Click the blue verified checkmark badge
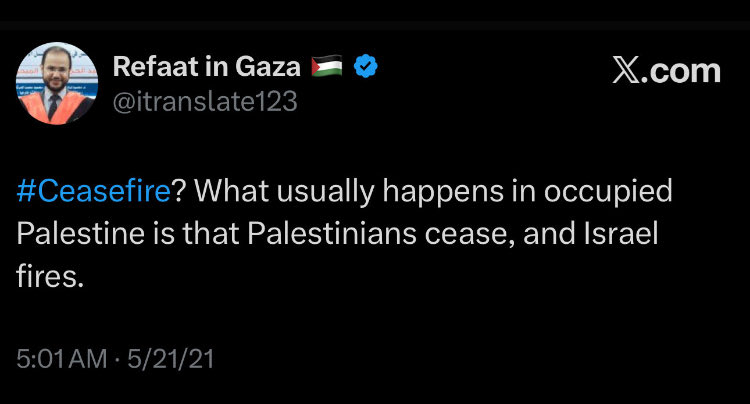Screen dimensions: 750x404 tap(365, 67)
